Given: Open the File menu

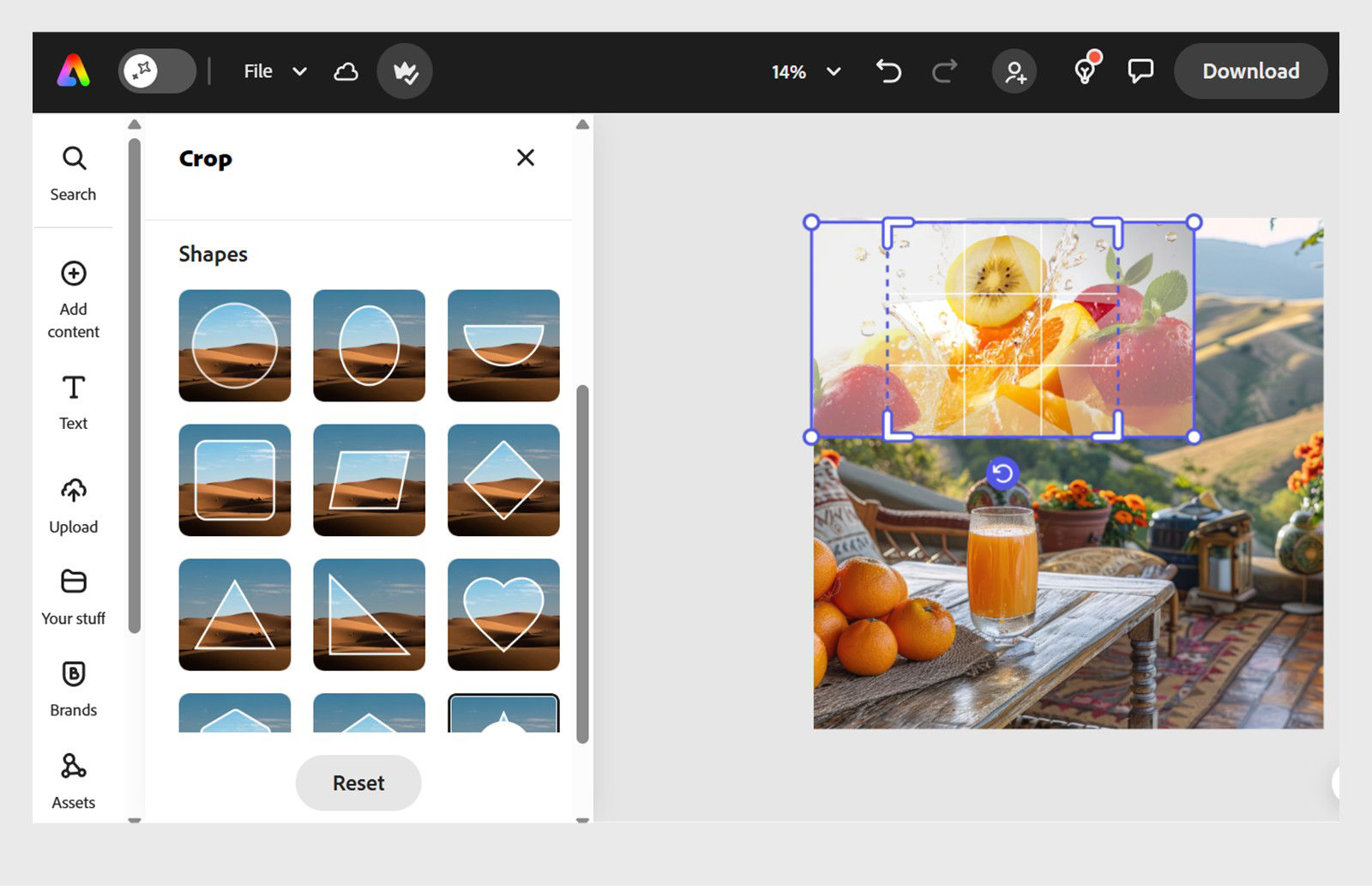Looking at the screenshot, I should pyautogui.click(x=258, y=71).
